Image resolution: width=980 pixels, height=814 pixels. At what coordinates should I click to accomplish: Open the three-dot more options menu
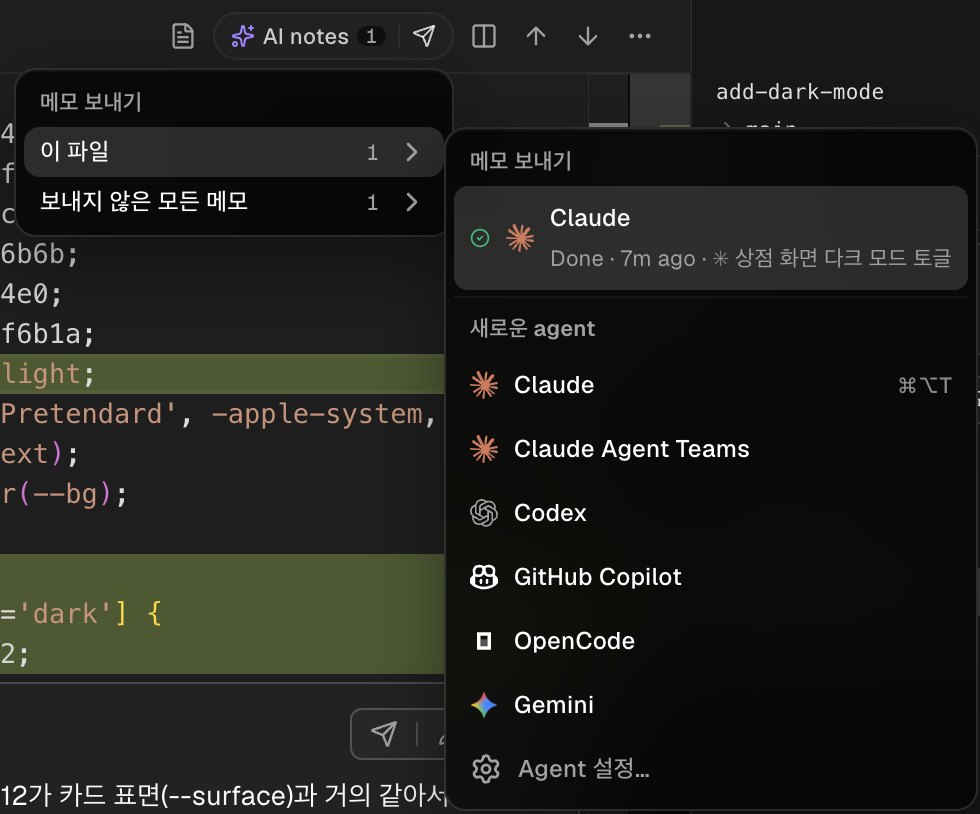pos(640,36)
